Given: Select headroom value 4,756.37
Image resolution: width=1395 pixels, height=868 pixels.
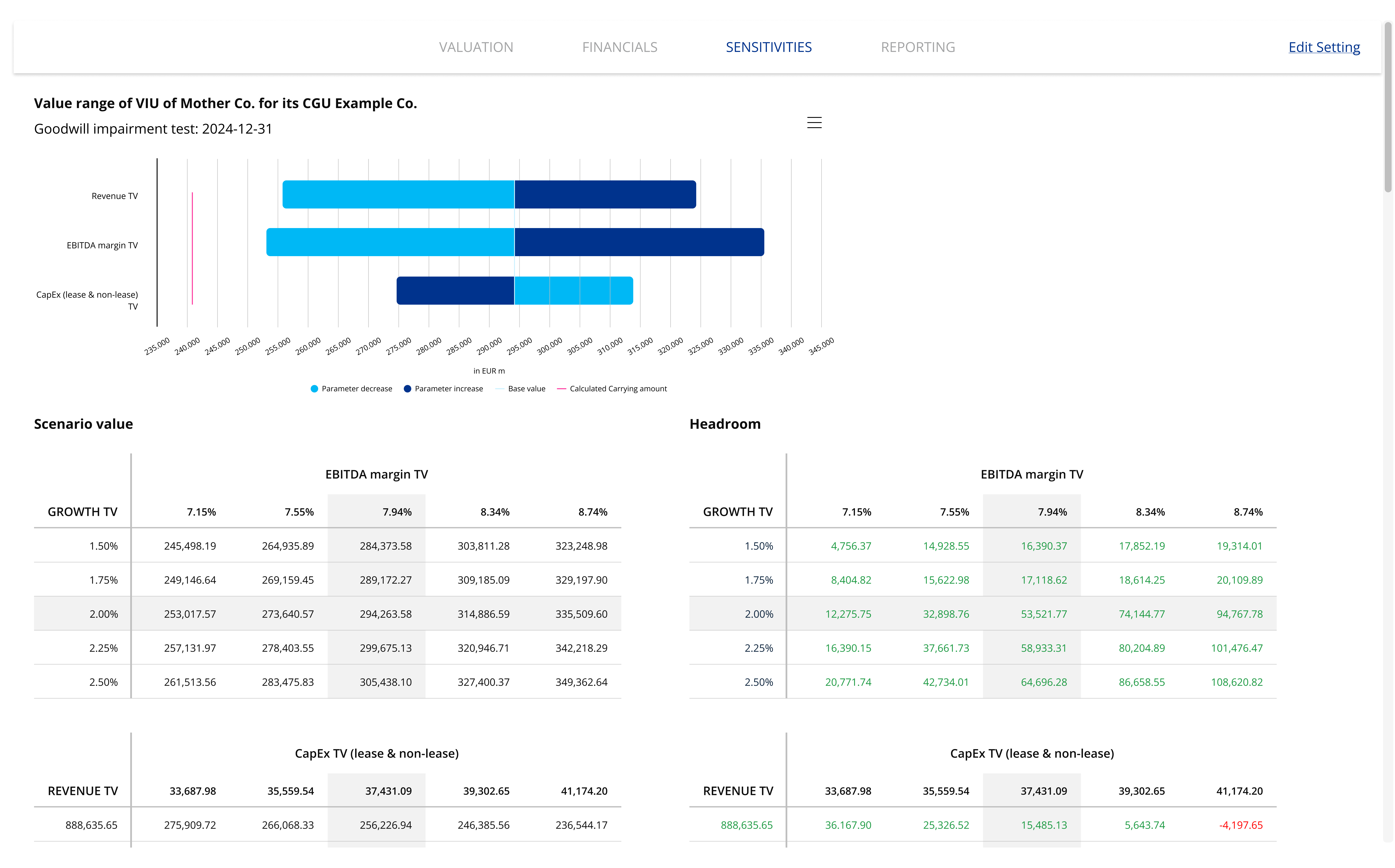Looking at the screenshot, I should coord(851,546).
